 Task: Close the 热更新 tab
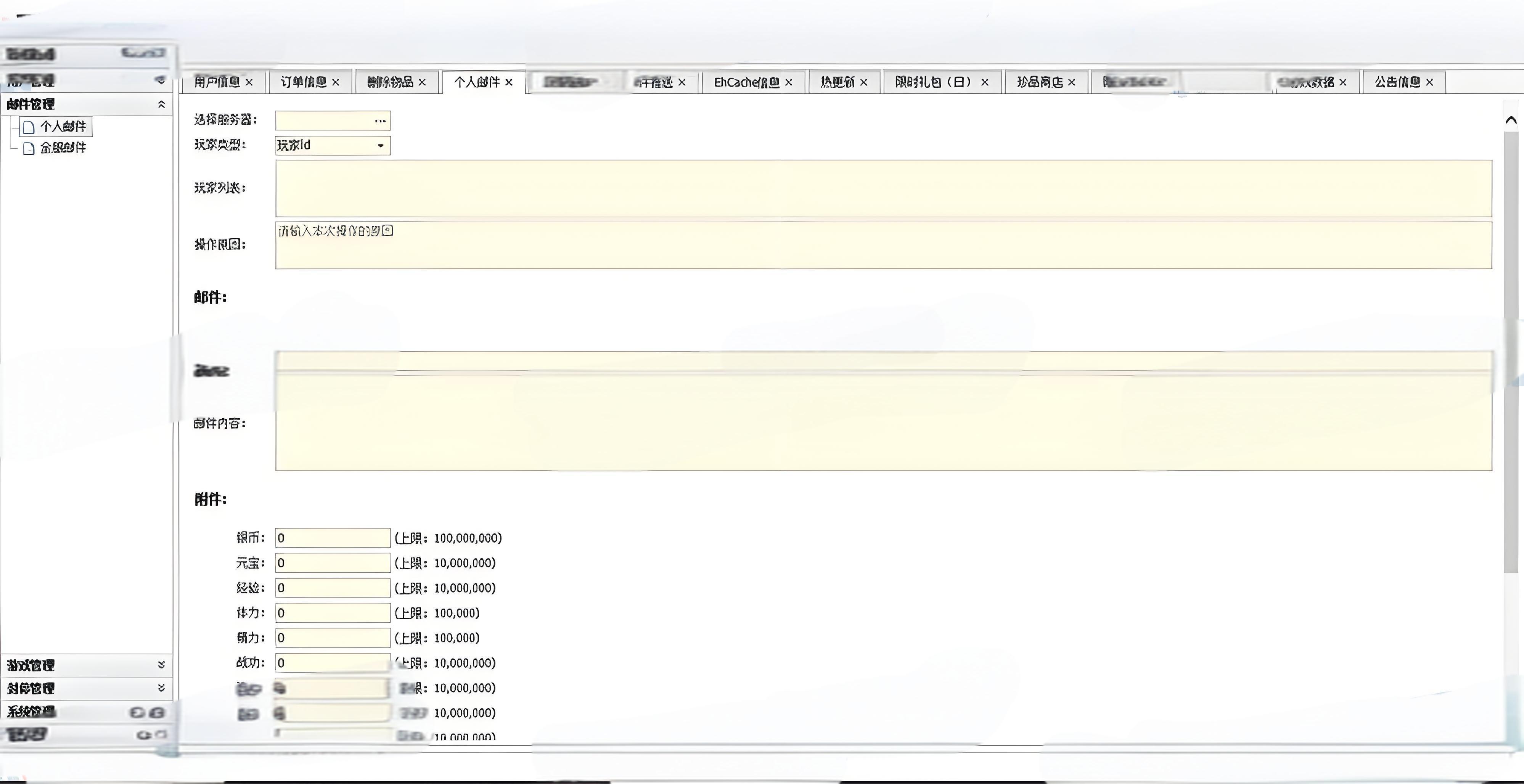pos(864,82)
